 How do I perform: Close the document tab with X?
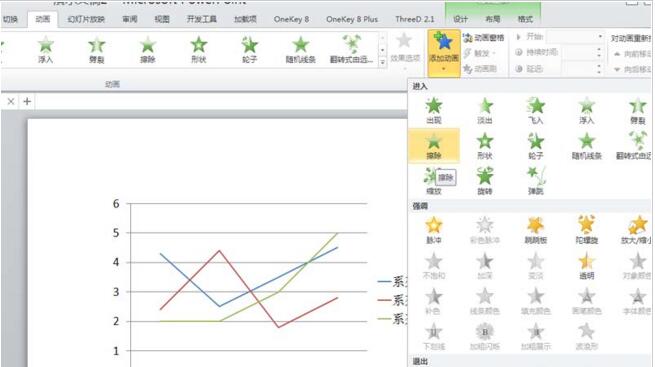pyautogui.click(x=11, y=101)
